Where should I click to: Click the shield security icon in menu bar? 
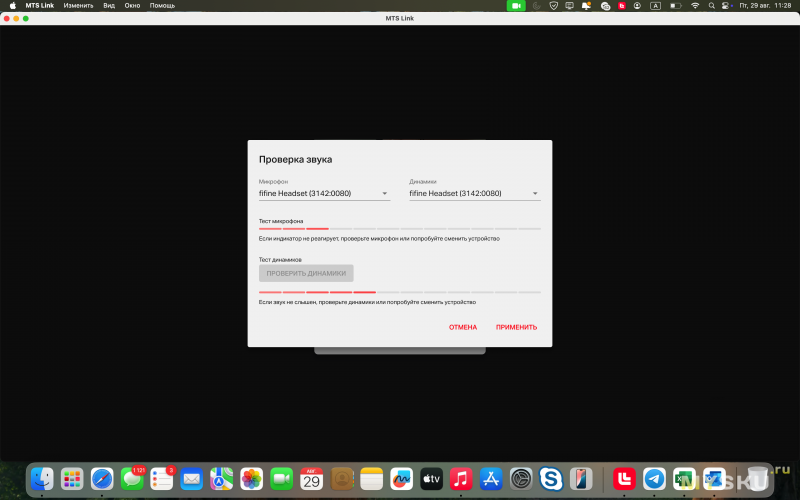coord(554,6)
